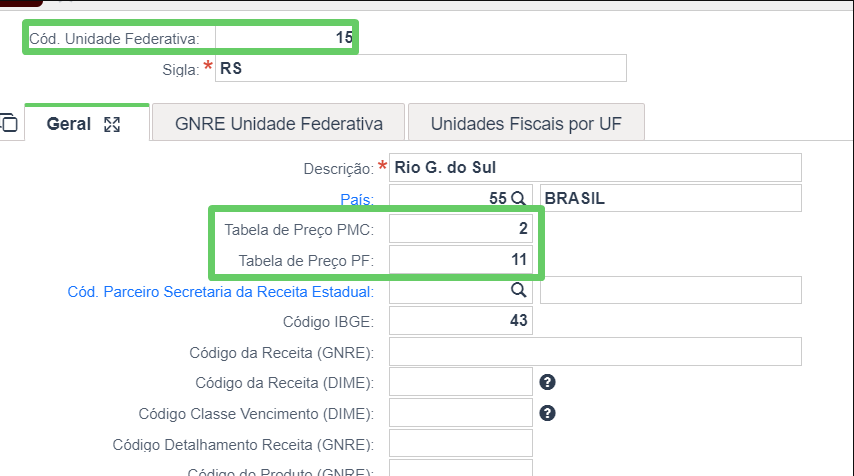Expand the Geral tab fullscreen icon
The image size is (854, 476).
click(x=112, y=124)
